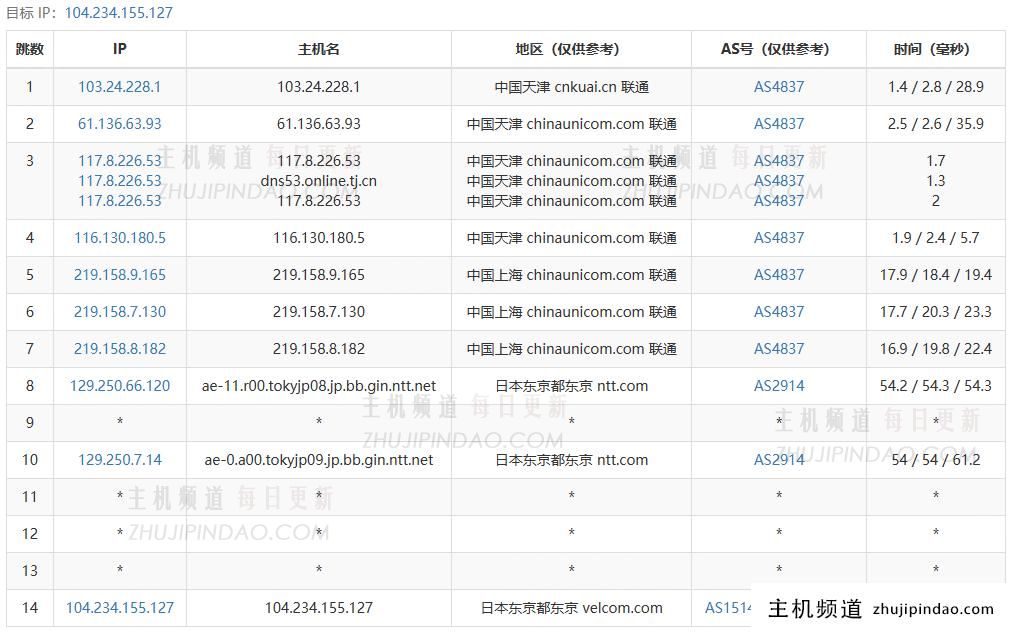Click the IP 219.158.9.165 link
The width and height of the screenshot is (1011, 633).
(x=119, y=275)
